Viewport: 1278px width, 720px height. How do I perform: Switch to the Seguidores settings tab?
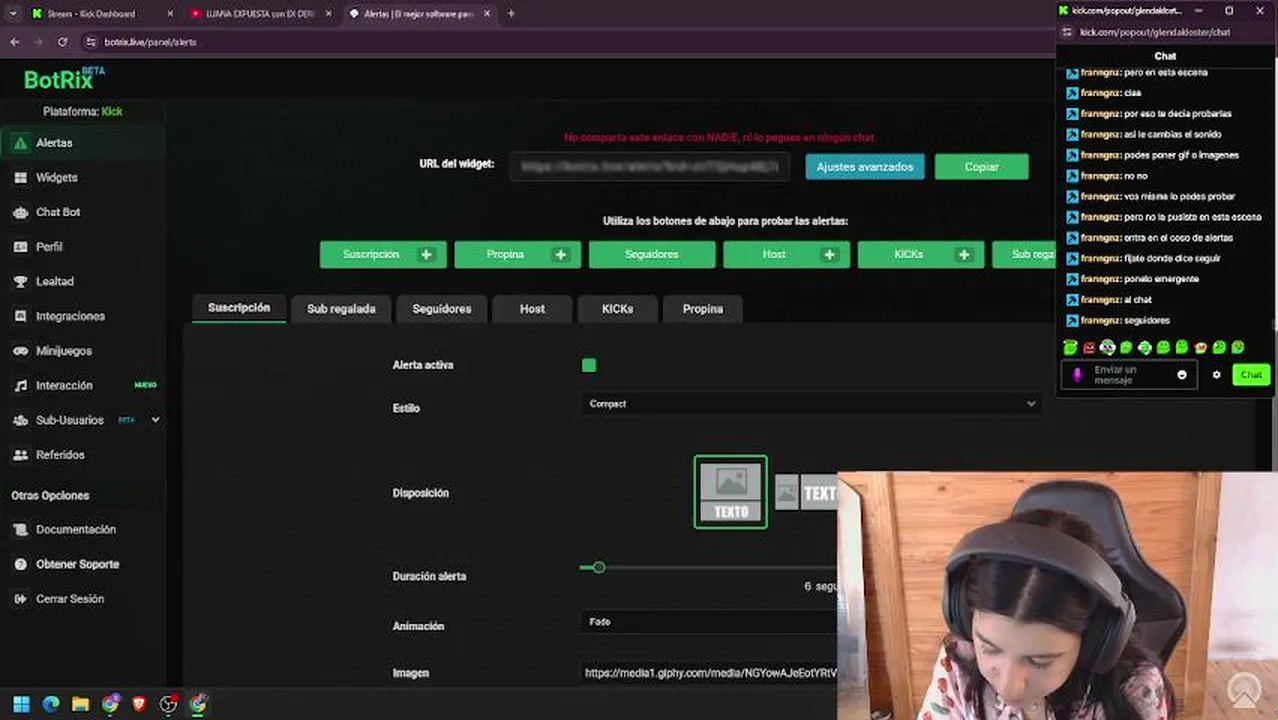[442, 309]
